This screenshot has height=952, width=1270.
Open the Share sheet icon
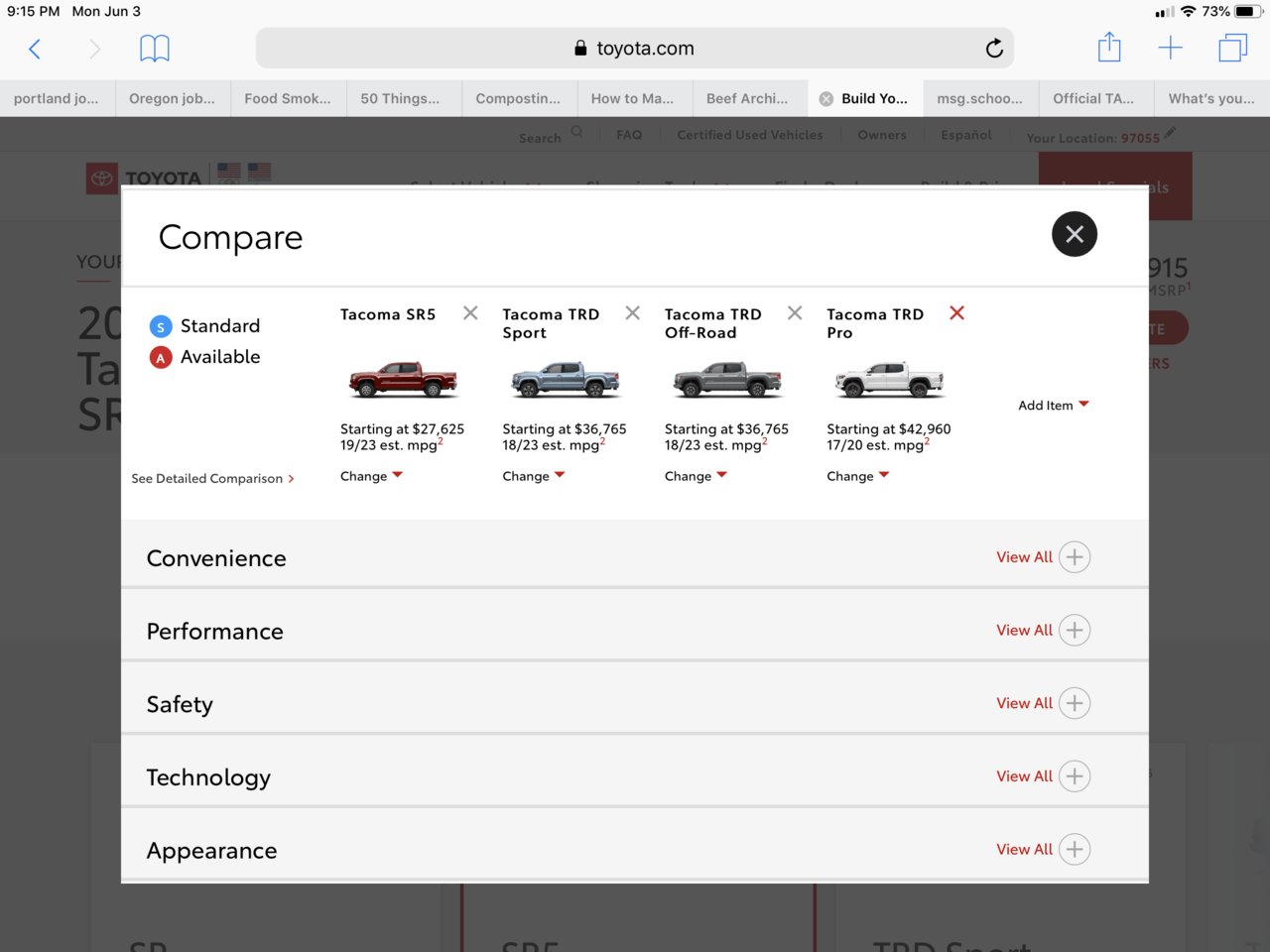tap(1109, 48)
